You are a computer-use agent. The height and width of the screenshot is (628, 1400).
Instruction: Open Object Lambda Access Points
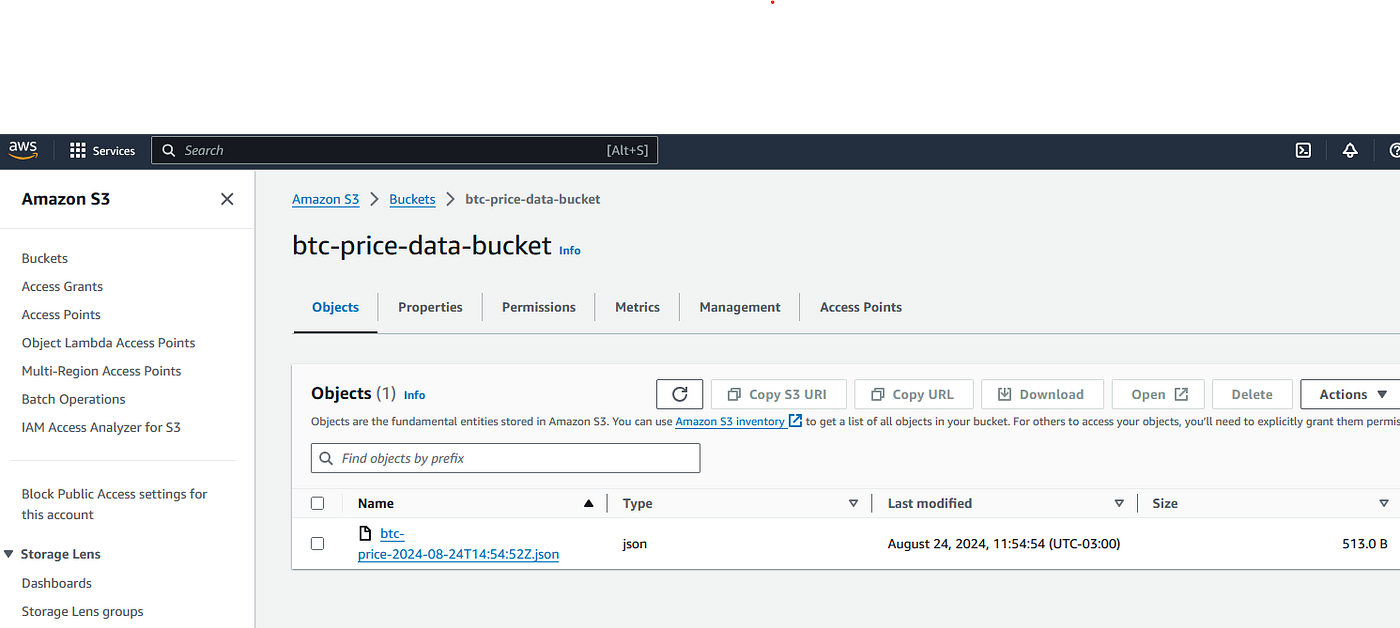pyautogui.click(x=108, y=342)
